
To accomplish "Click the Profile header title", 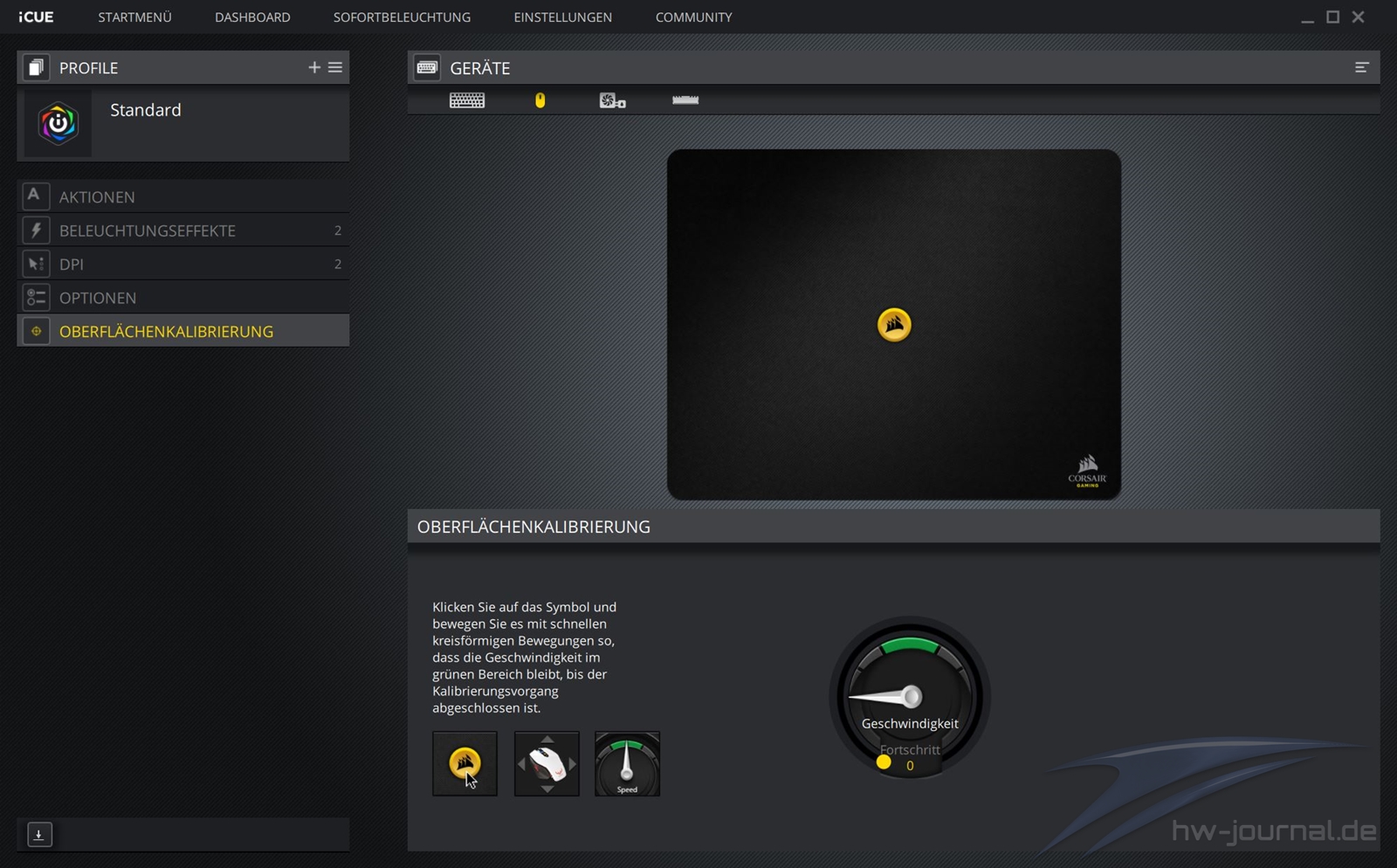I will click(x=88, y=68).
